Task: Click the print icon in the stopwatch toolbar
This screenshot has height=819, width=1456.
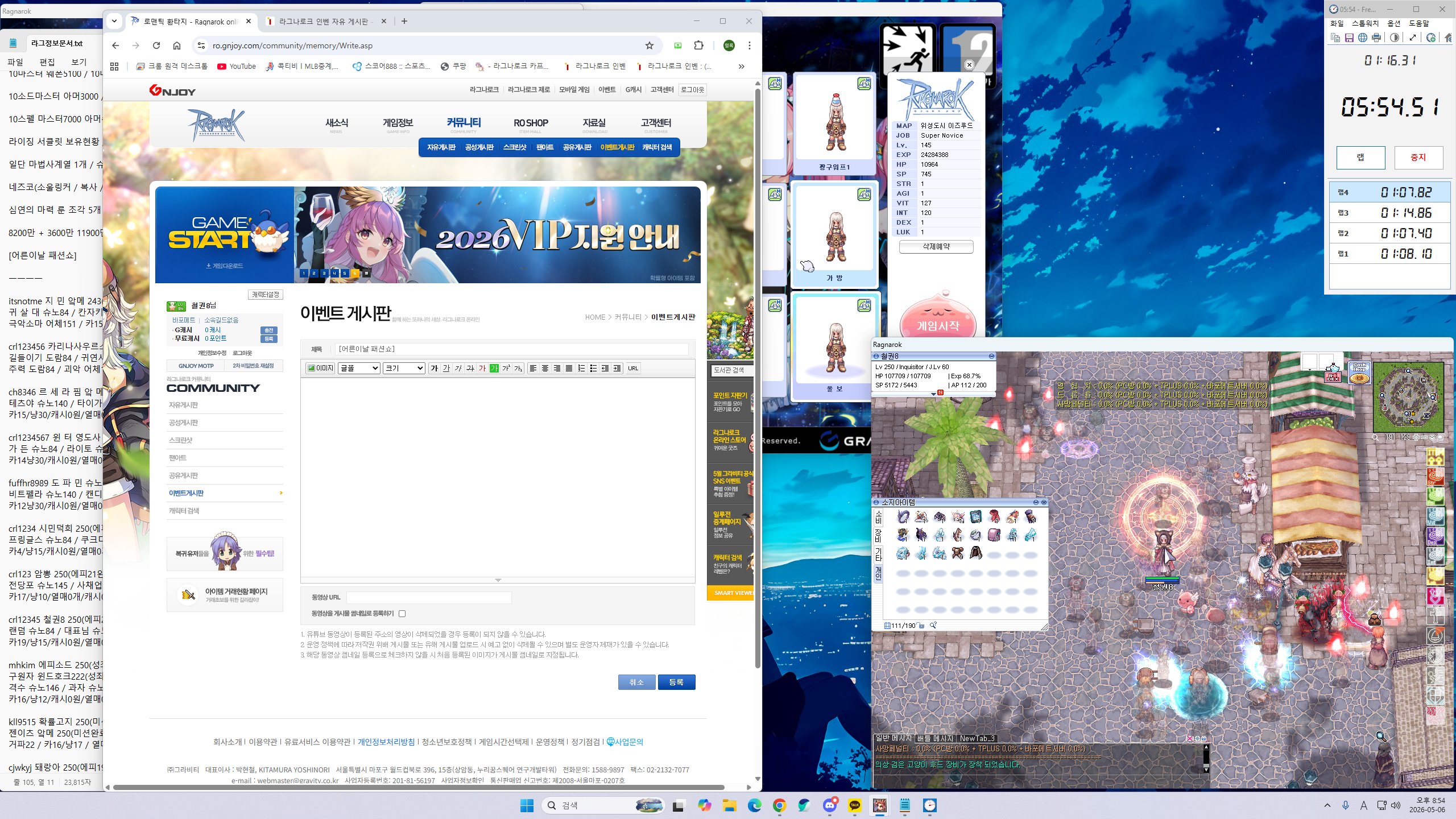Action: point(1376,38)
